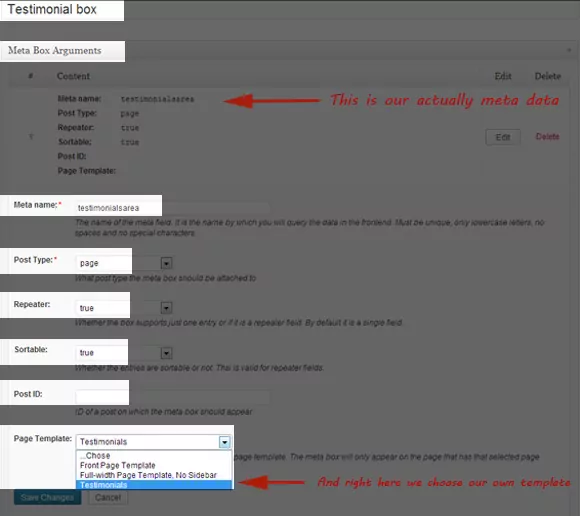Viewport: 580px width, 516px height.
Task: Click the Meta Box Arguments heading
Action: coord(55,50)
